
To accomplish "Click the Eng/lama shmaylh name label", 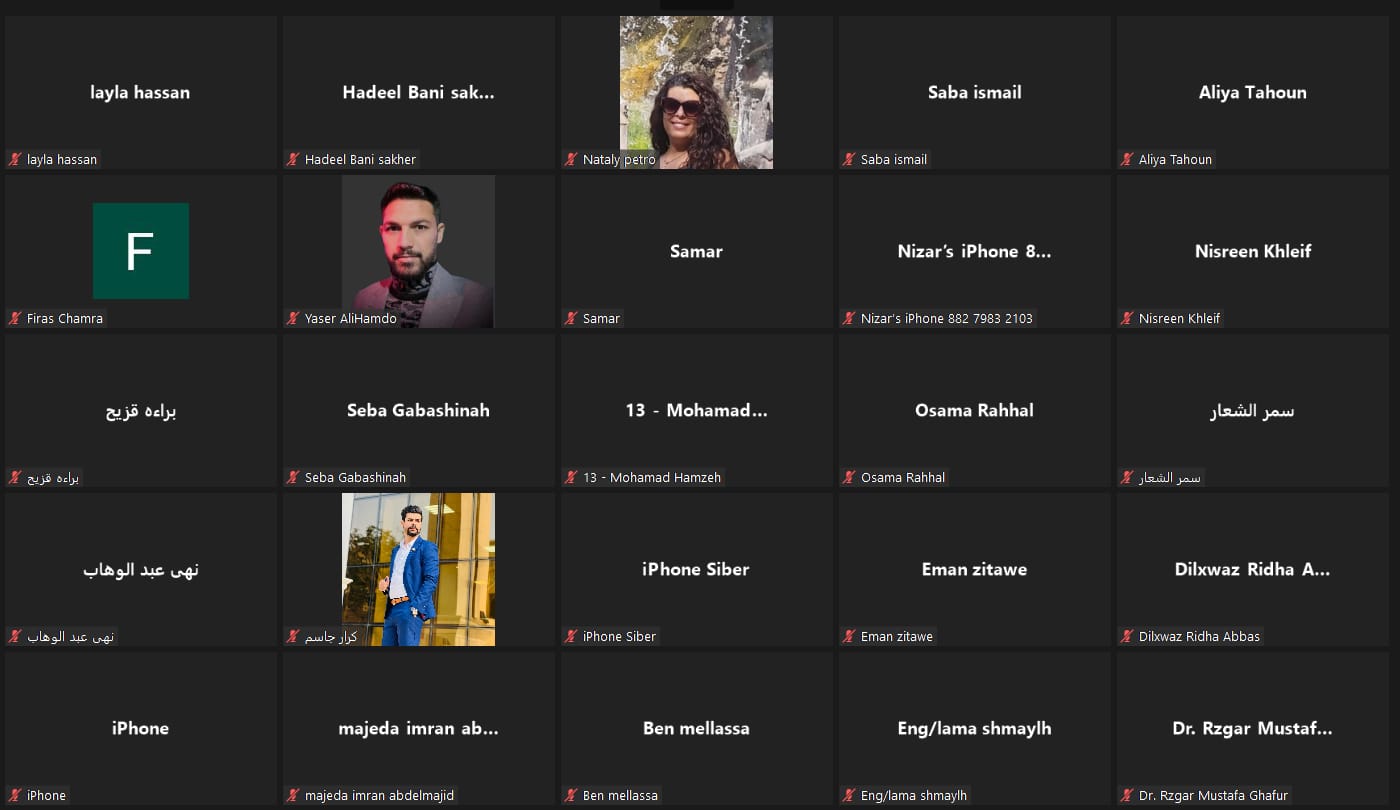I will pyautogui.click(x=914, y=795).
